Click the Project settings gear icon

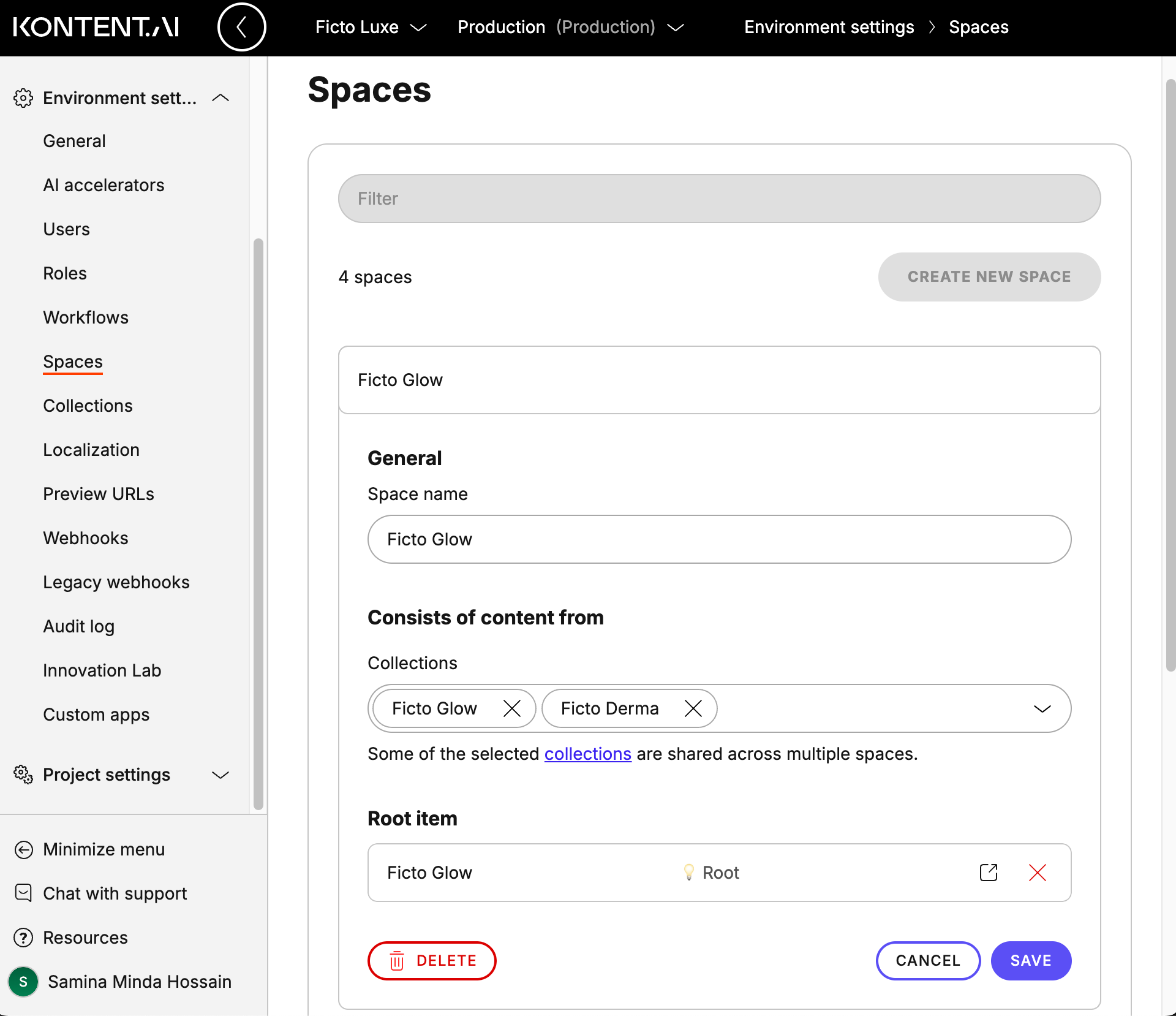23,775
